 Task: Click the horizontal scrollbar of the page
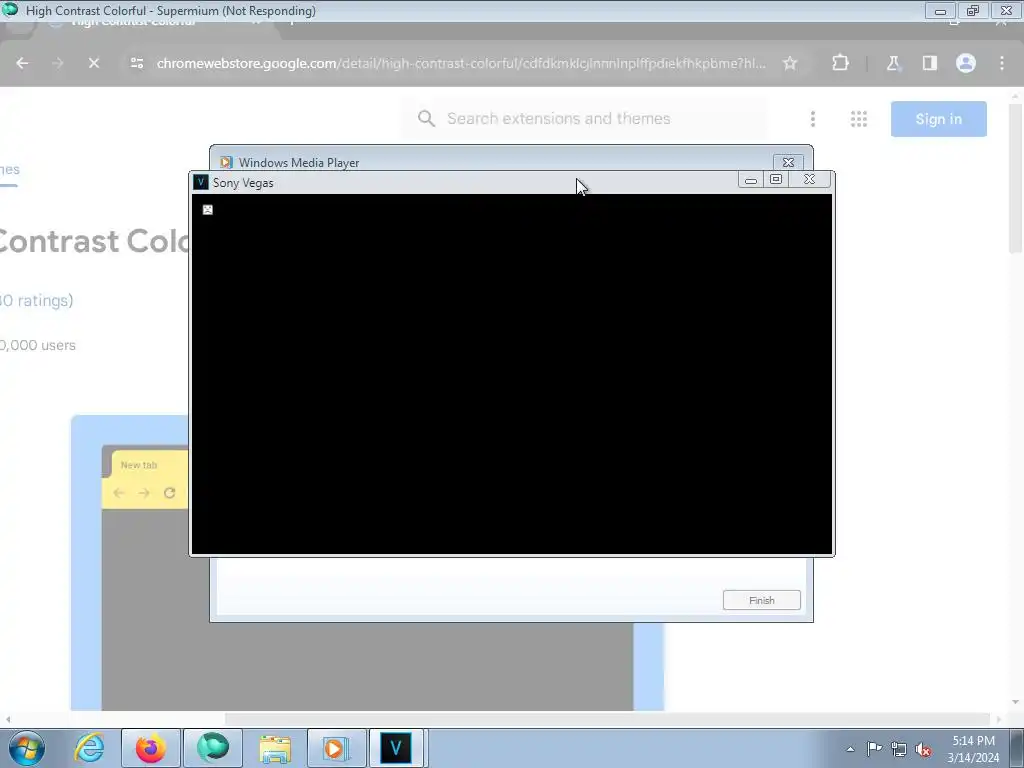coord(503,719)
